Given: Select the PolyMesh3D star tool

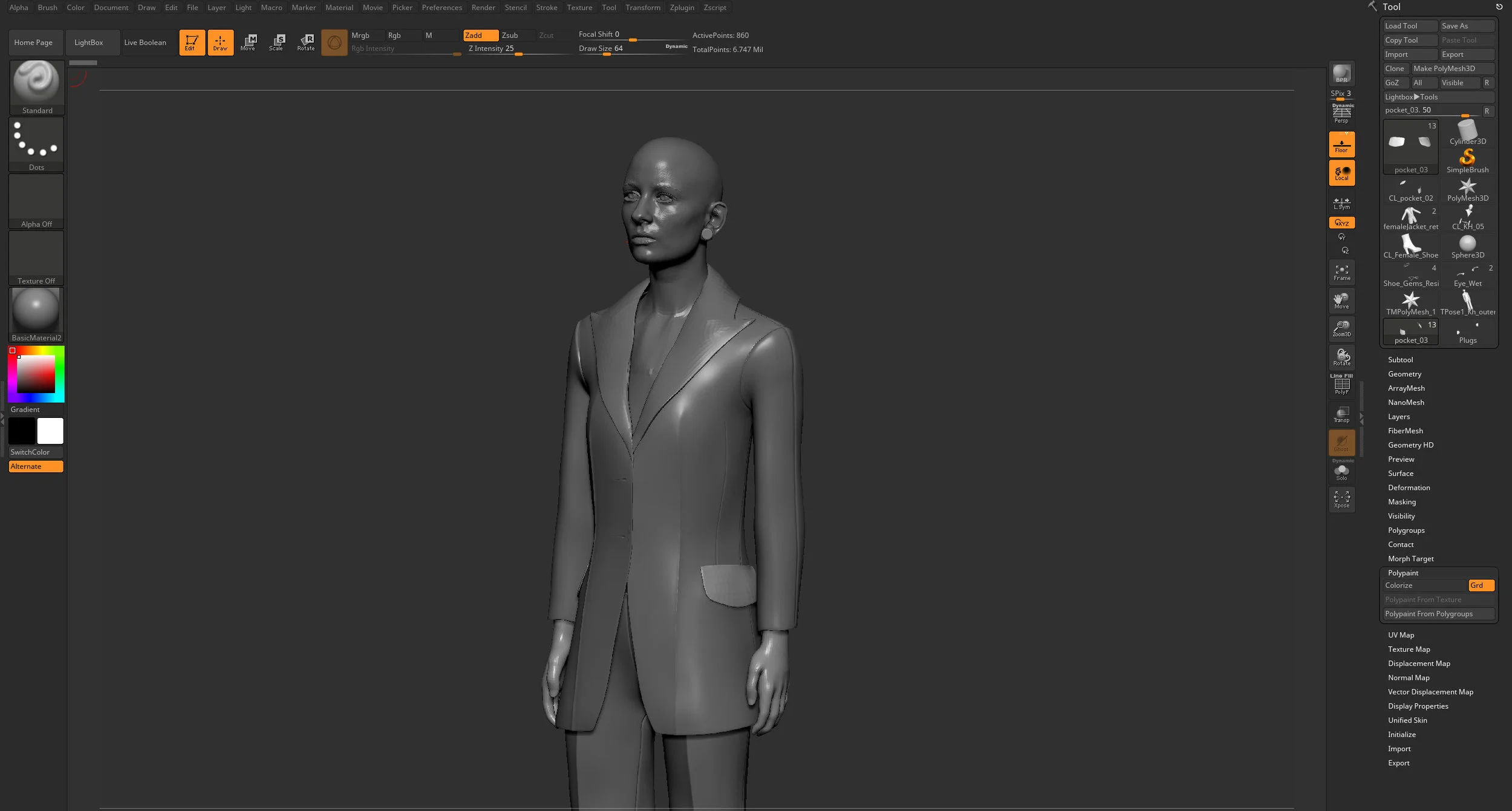Looking at the screenshot, I should pos(1467,189).
